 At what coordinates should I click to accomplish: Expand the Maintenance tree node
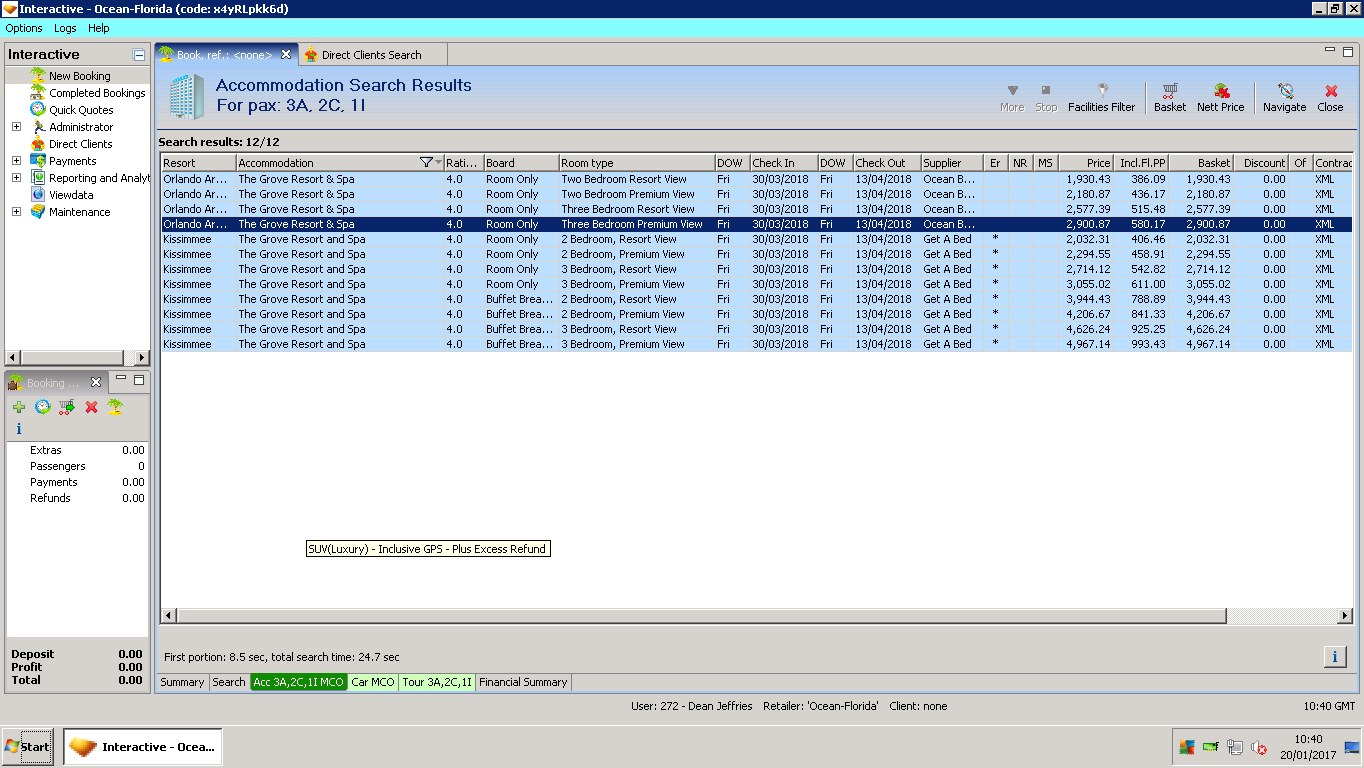[16, 212]
